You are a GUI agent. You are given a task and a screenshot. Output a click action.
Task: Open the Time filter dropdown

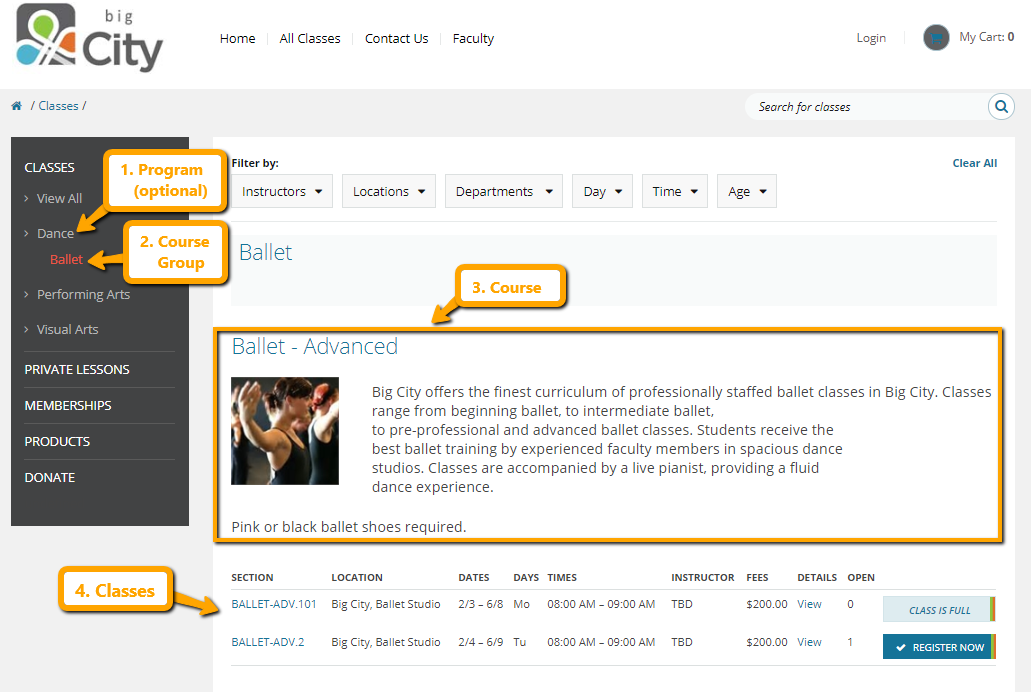[674, 192]
